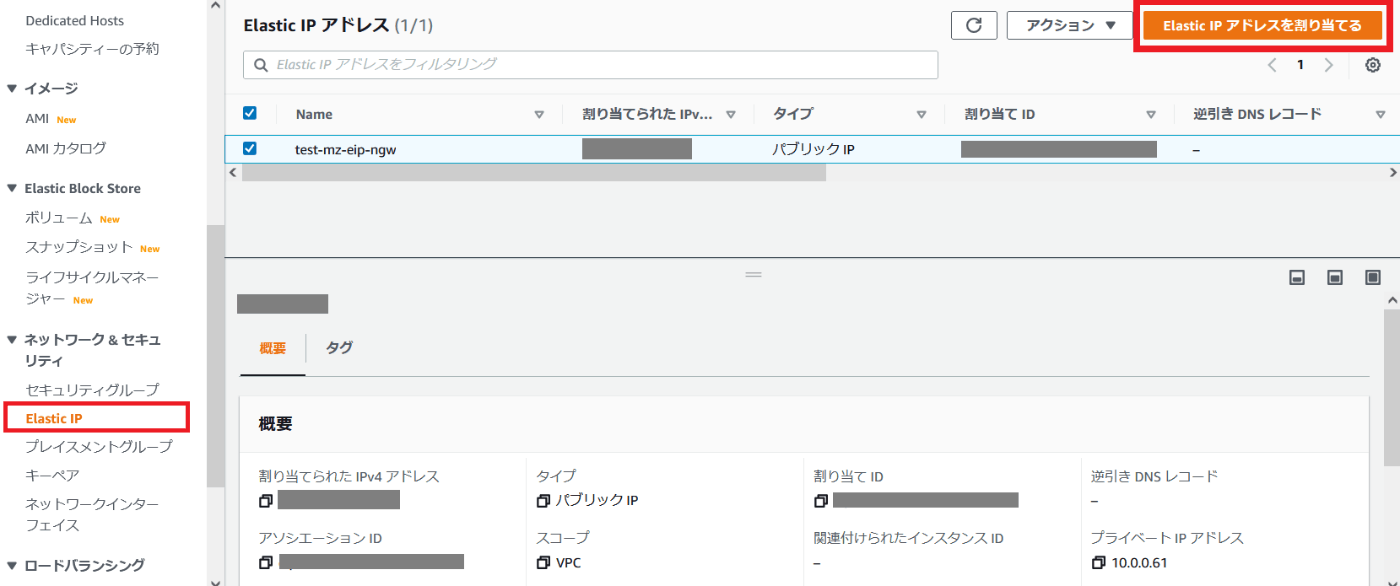
Task: Collapse the Elastic Block Store sidebar section
Action: coord(12,188)
